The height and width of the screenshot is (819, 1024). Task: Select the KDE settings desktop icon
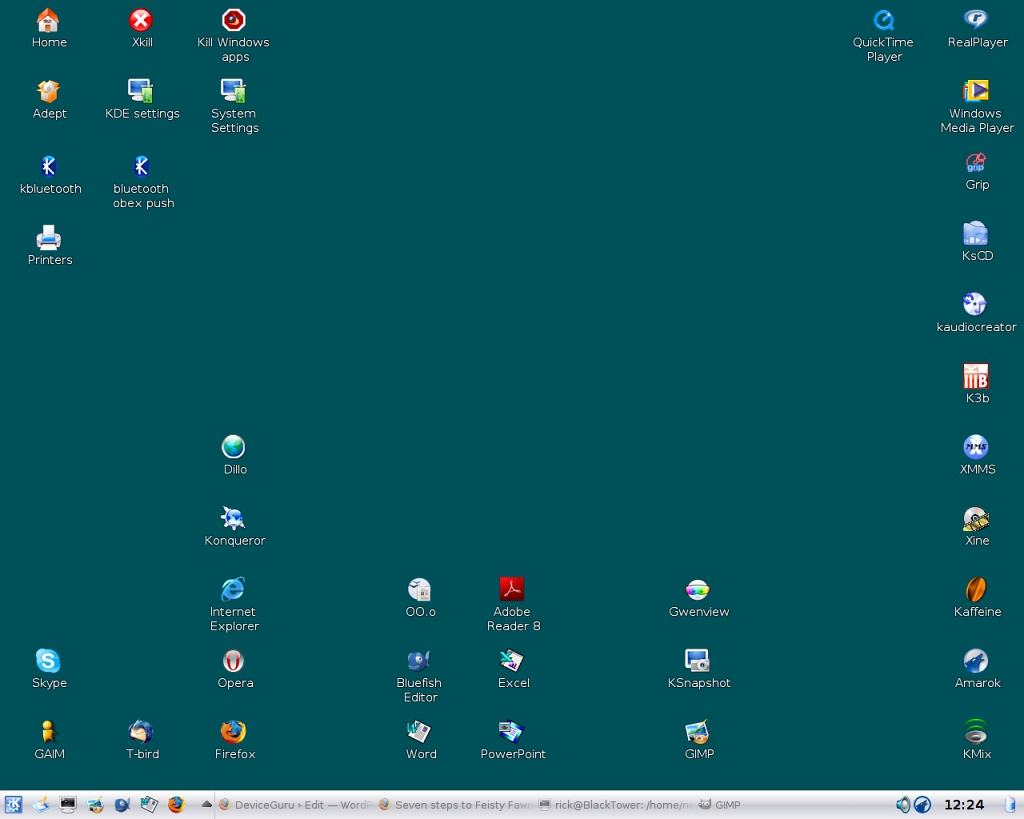(141, 91)
